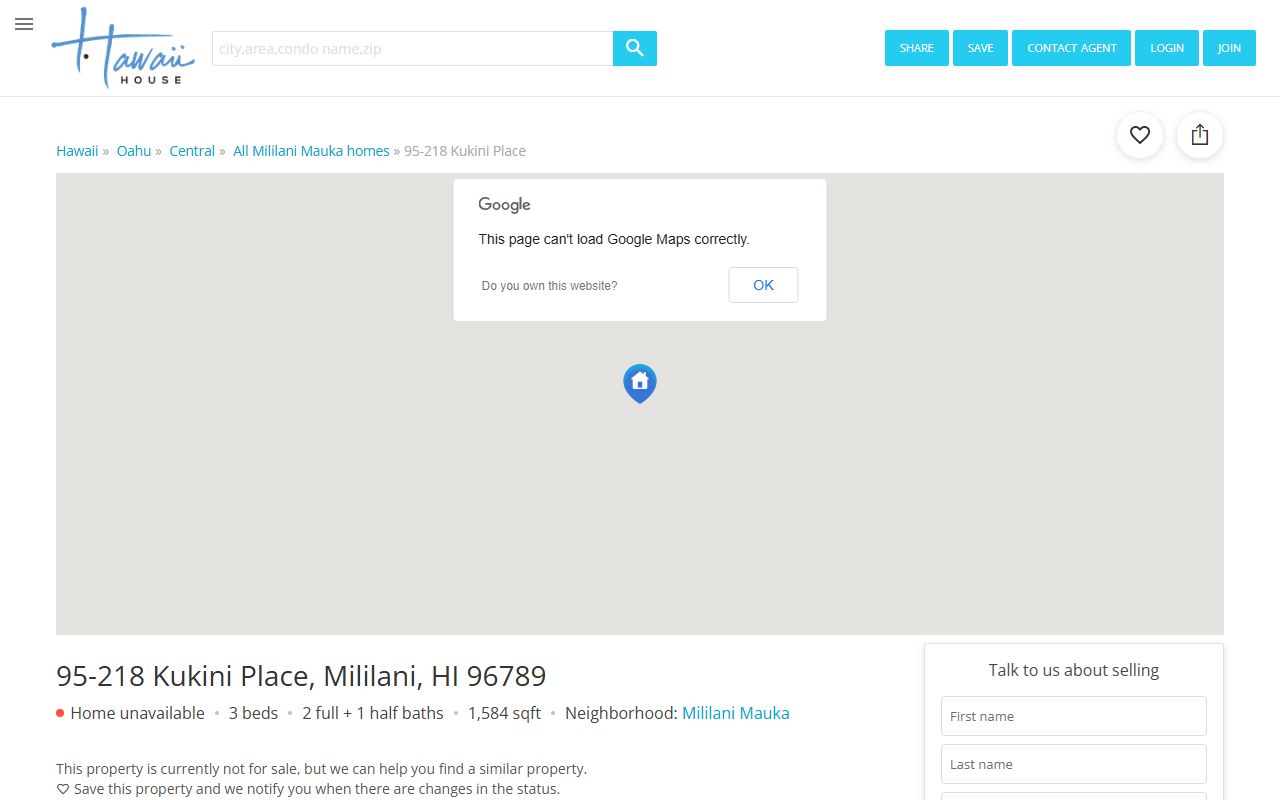The width and height of the screenshot is (1280, 800).
Task: Dismiss Google Maps error with OK
Action: click(x=763, y=285)
